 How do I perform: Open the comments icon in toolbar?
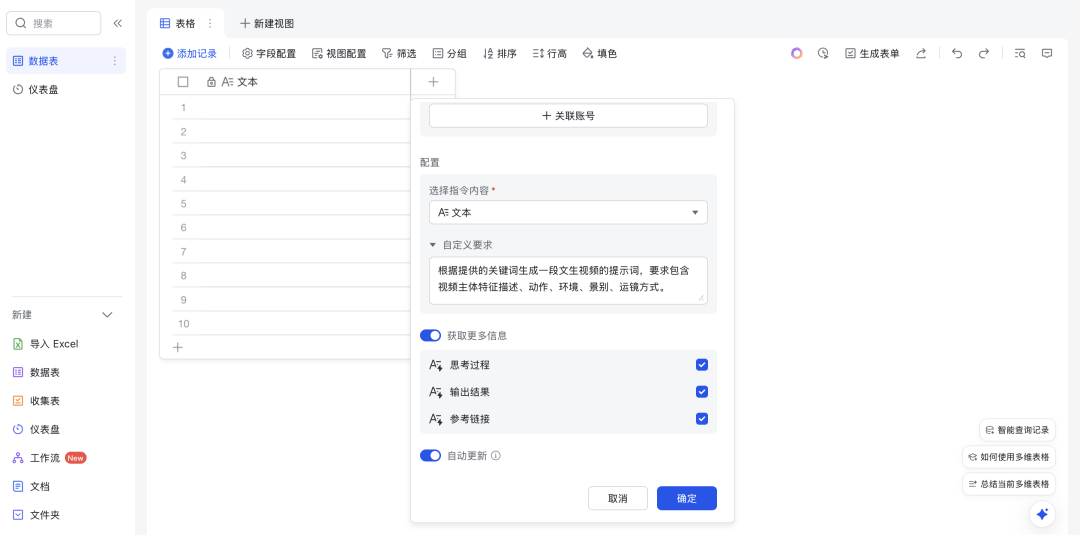pos(1047,53)
